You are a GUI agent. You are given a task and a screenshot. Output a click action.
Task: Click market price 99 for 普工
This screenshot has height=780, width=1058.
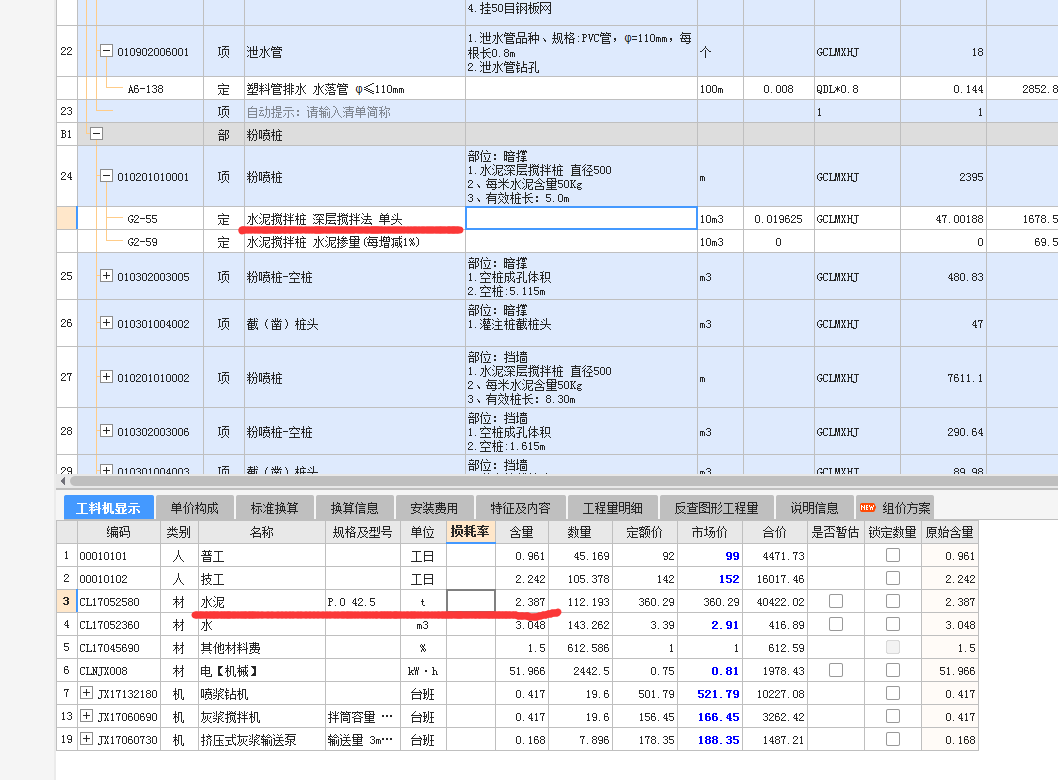(x=732, y=555)
